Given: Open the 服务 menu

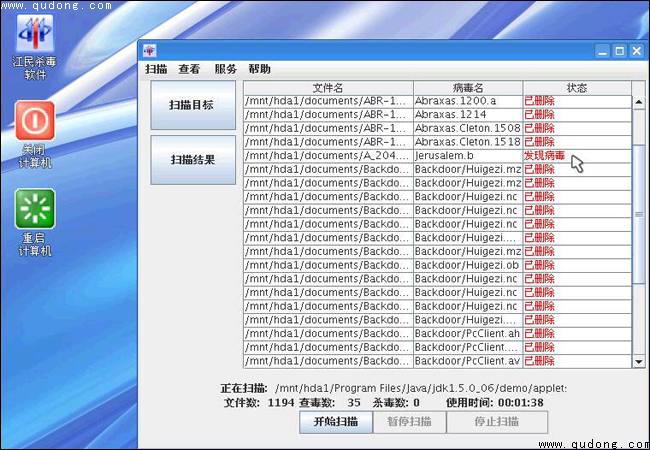Looking at the screenshot, I should 225,69.
